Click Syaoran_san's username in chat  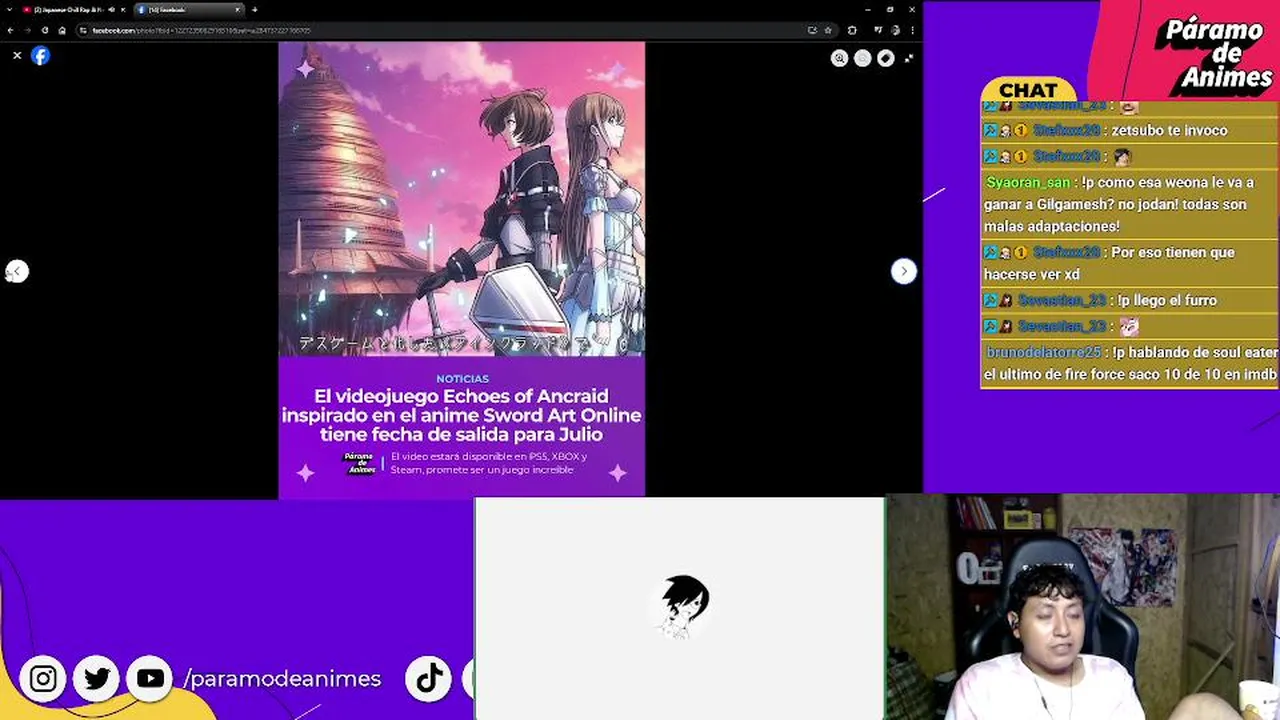click(1028, 183)
